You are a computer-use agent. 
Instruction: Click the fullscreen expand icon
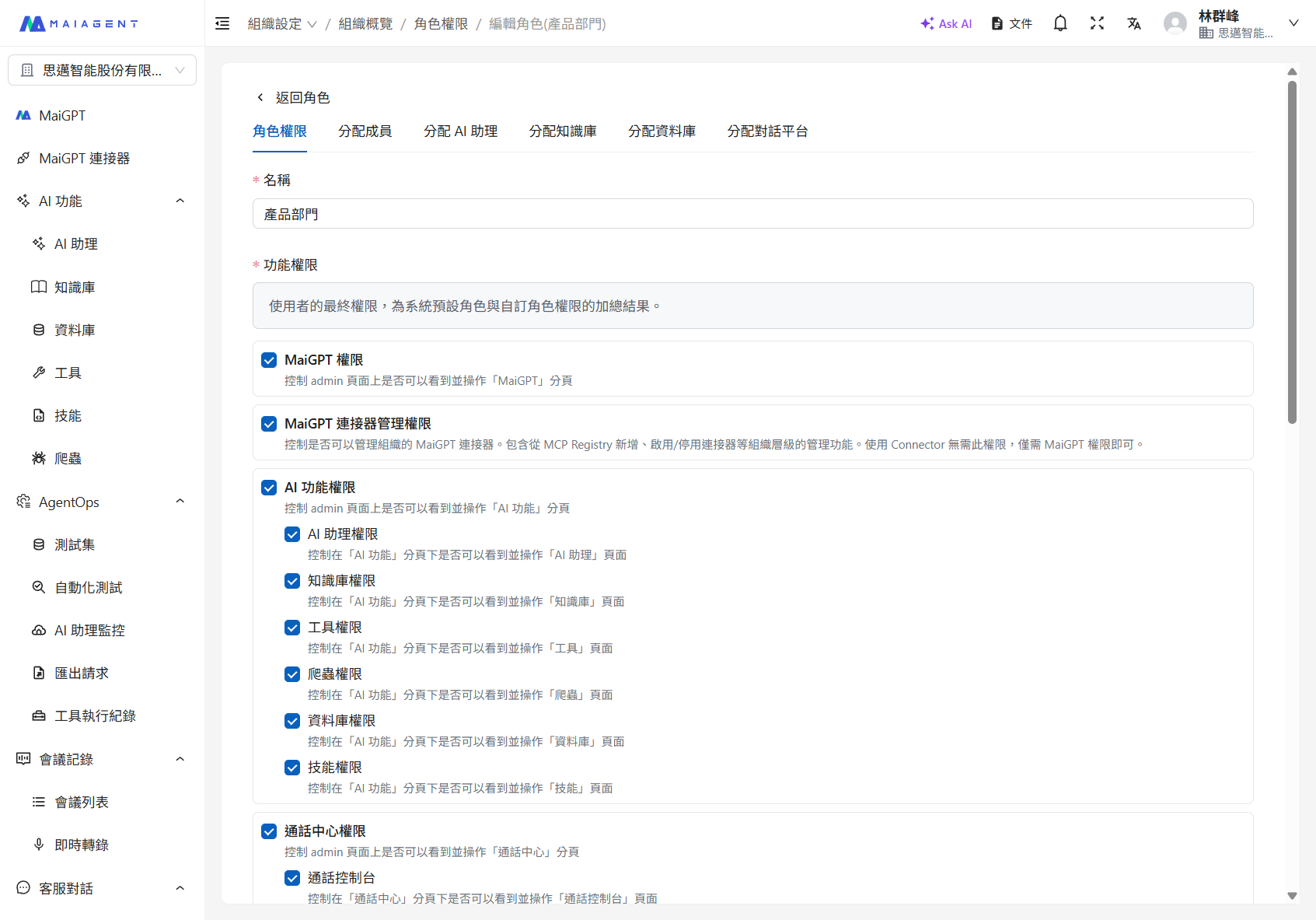coord(1097,23)
